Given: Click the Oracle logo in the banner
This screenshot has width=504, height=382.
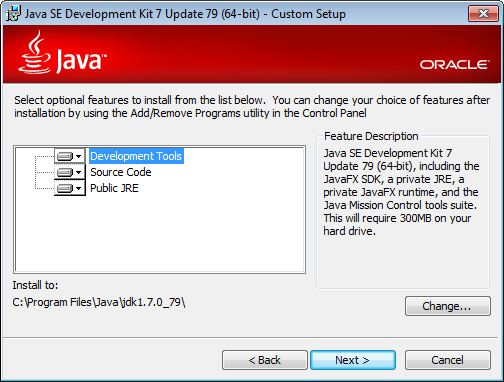Looking at the screenshot, I should (454, 65).
